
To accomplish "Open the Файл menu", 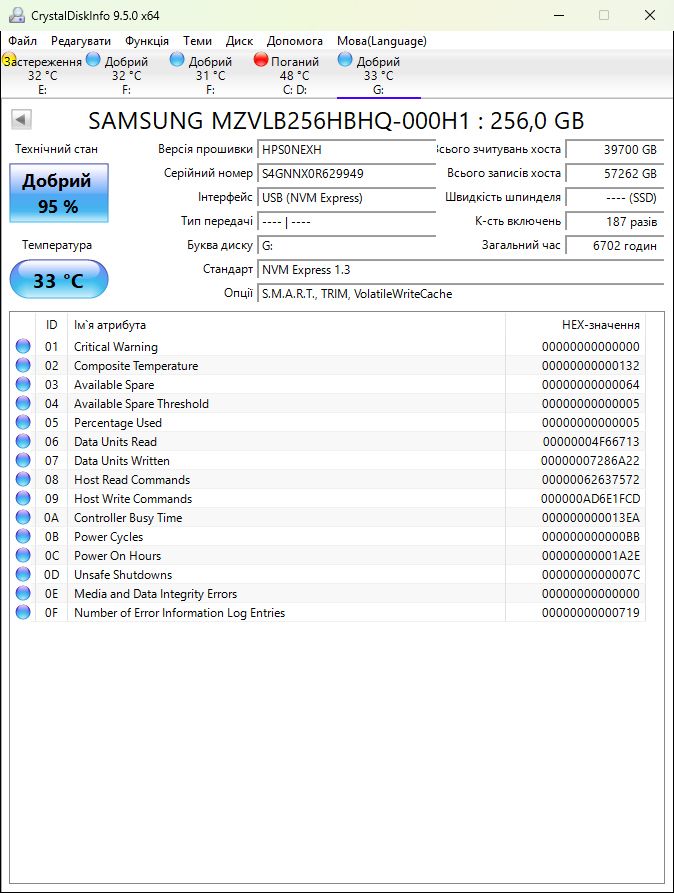I will (x=23, y=41).
